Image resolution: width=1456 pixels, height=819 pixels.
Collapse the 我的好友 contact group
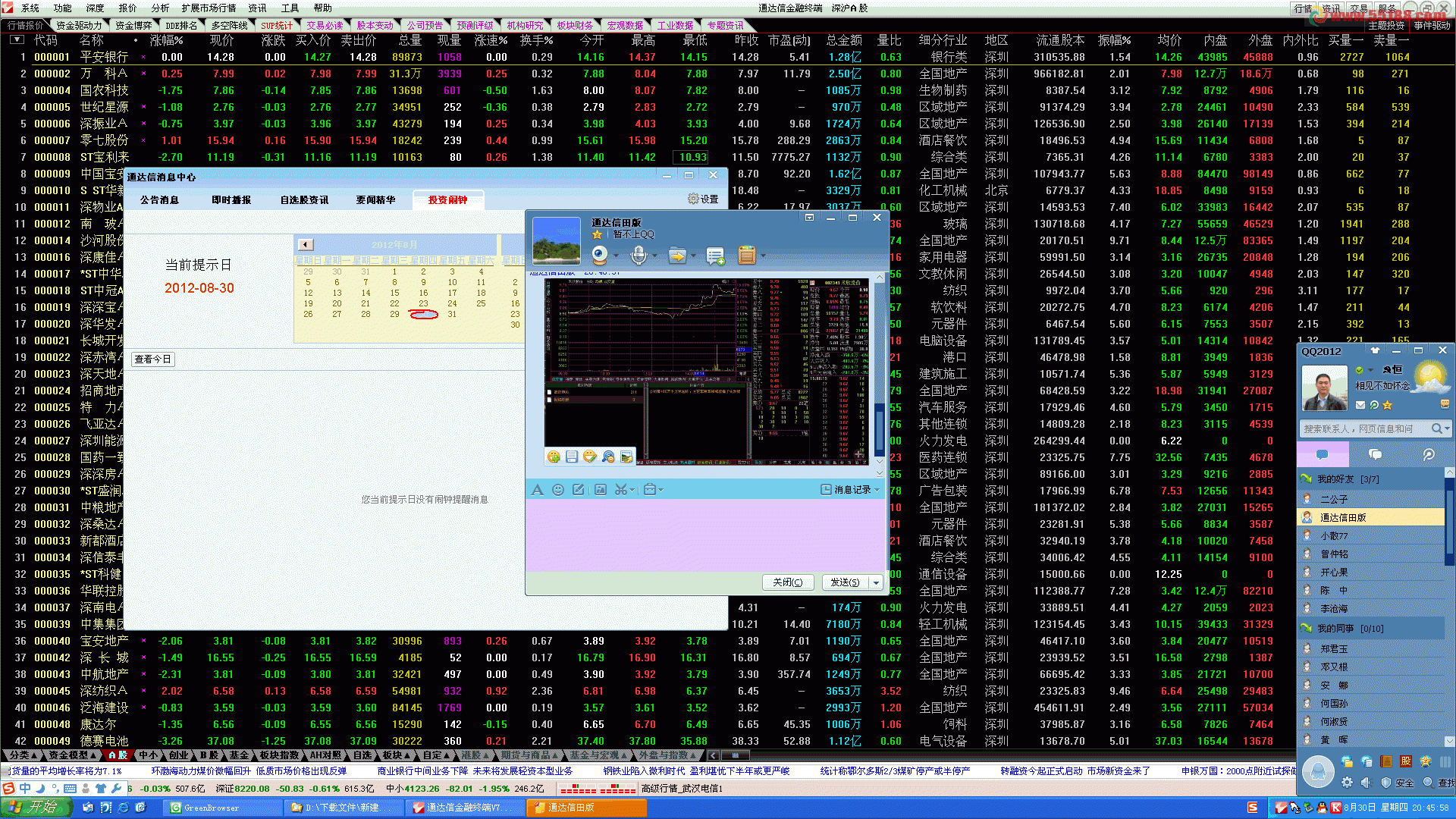[1370, 479]
